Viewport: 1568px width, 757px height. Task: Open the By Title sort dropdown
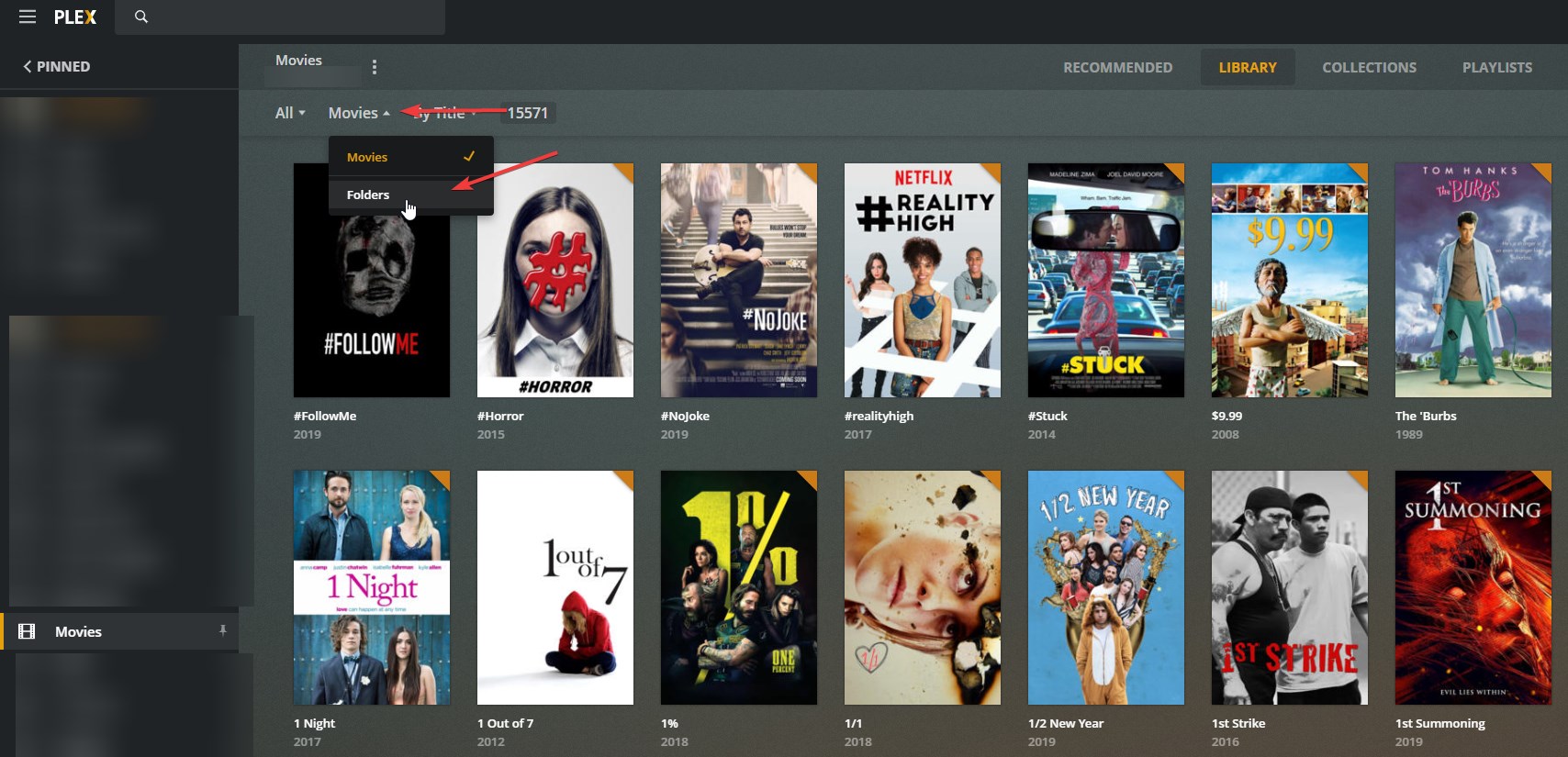click(444, 113)
